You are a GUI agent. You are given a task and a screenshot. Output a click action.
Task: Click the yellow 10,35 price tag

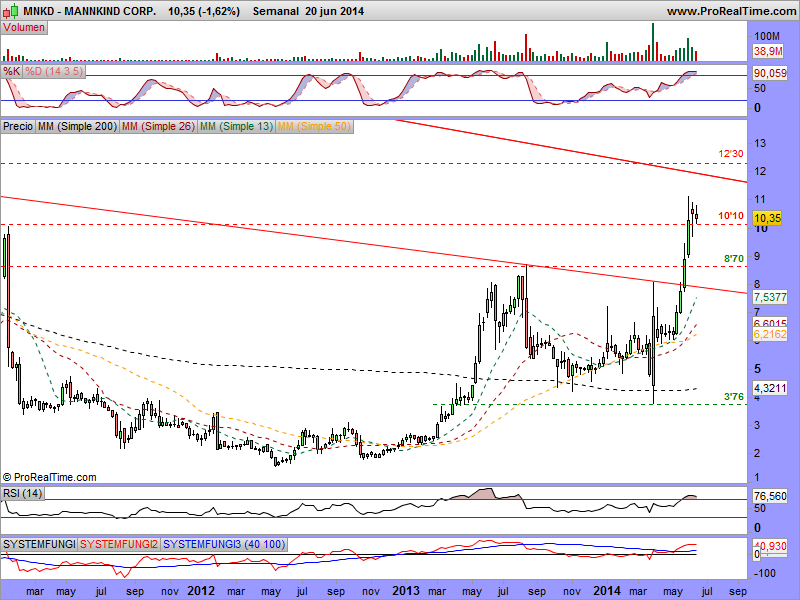[767, 218]
